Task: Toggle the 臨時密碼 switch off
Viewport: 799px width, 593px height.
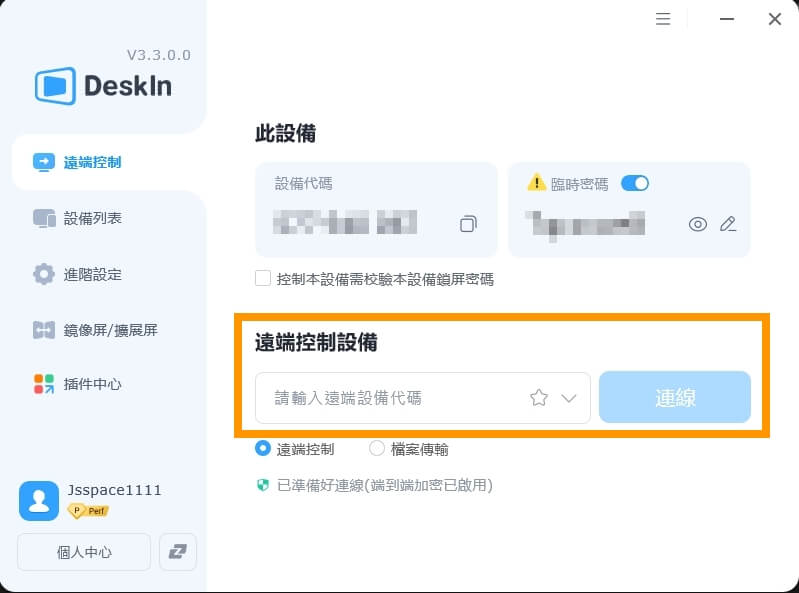Action: [x=634, y=183]
